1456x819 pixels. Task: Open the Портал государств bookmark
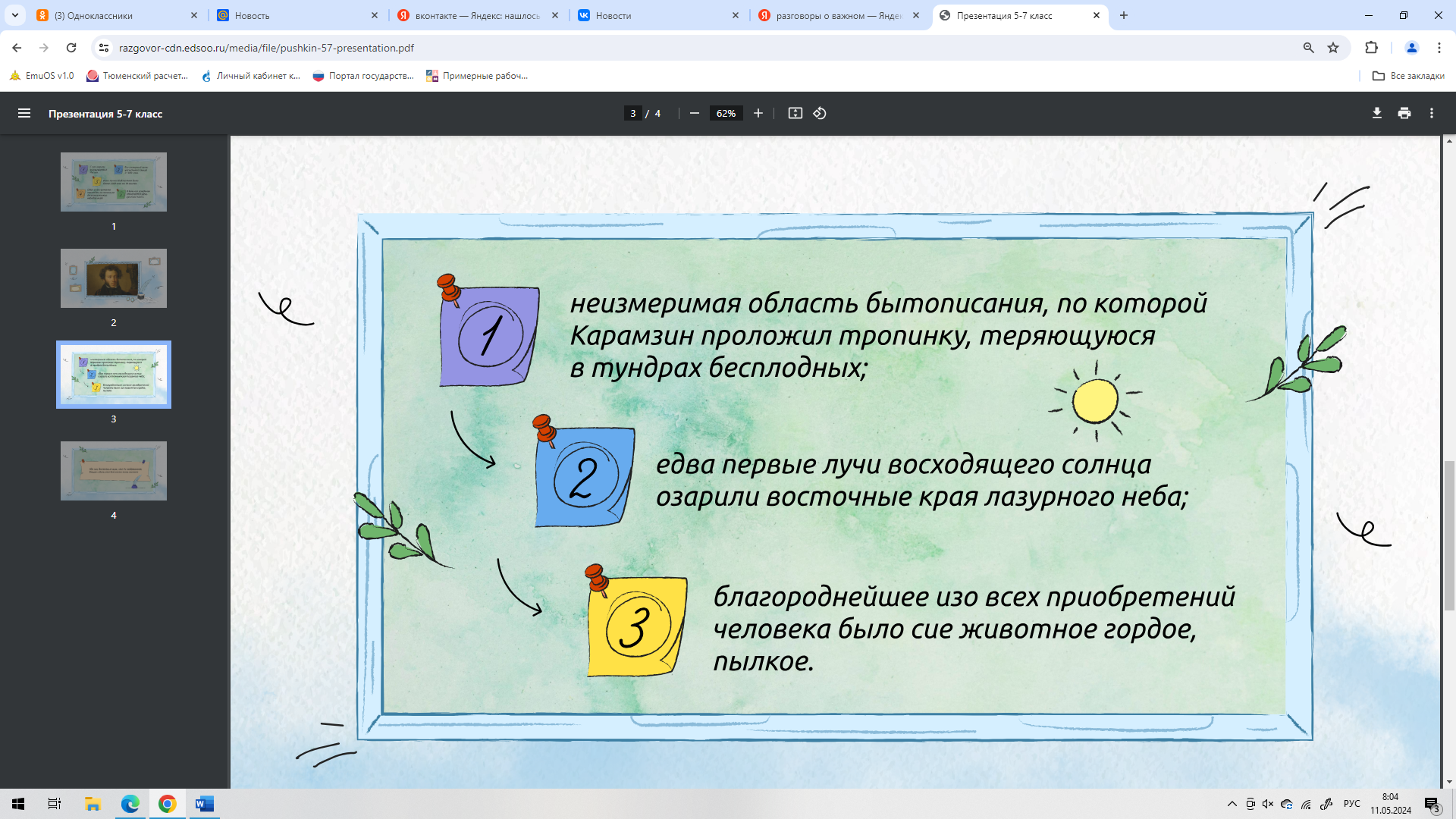[x=363, y=76]
